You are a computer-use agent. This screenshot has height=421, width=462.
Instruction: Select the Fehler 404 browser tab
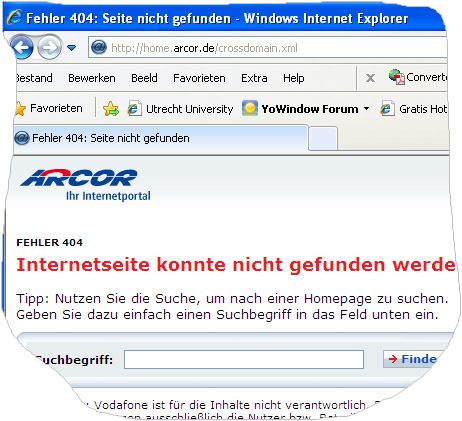tap(161, 138)
